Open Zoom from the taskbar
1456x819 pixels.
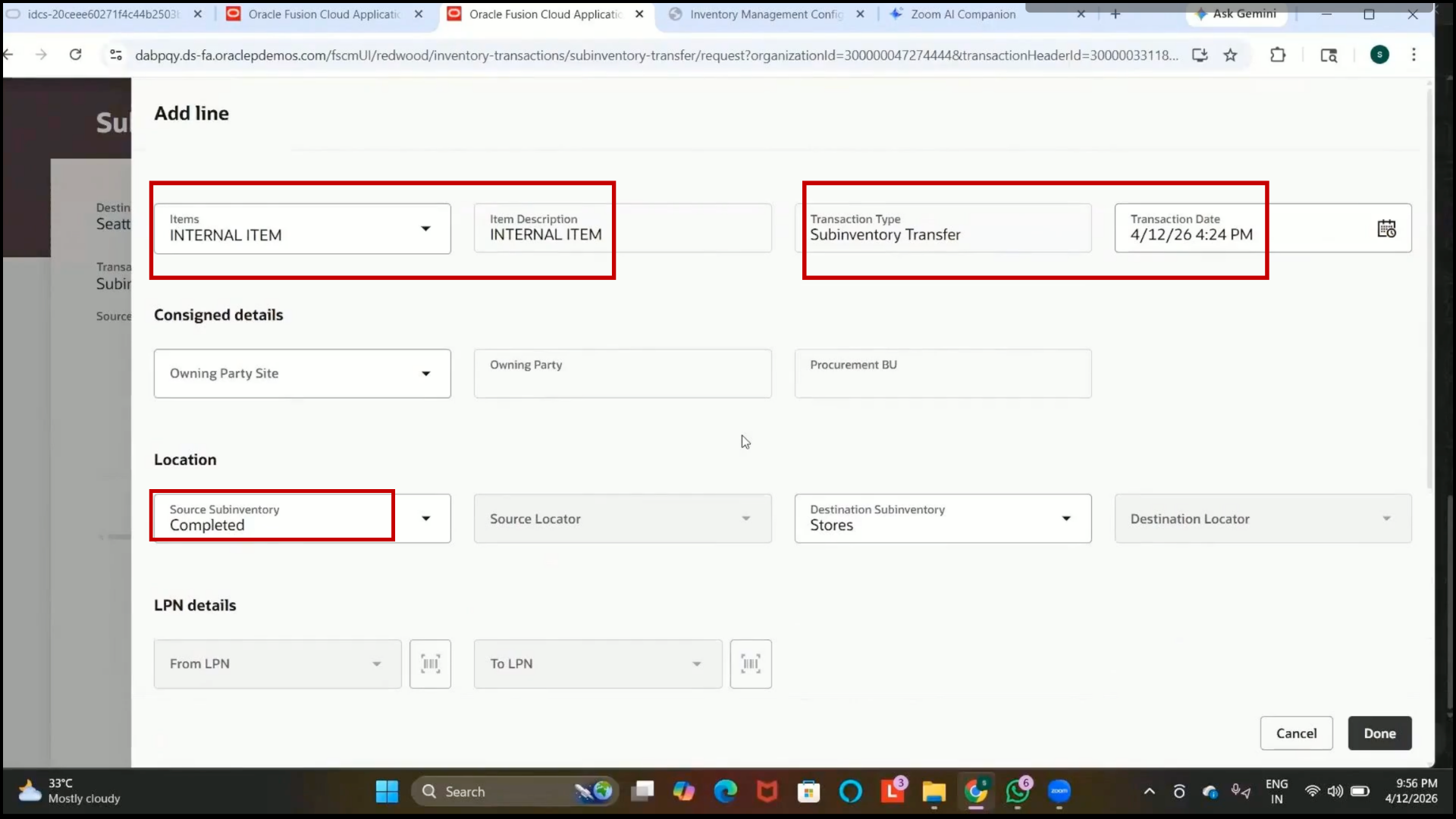tap(1059, 792)
